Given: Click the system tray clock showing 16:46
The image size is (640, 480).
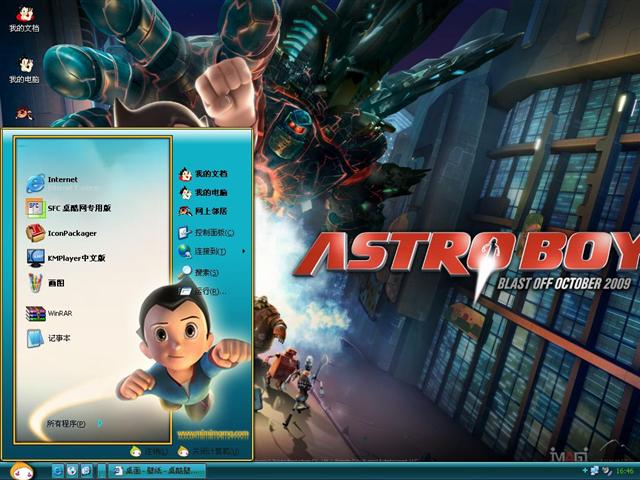Looking at the screenshot, I should [x=624, y=470].
